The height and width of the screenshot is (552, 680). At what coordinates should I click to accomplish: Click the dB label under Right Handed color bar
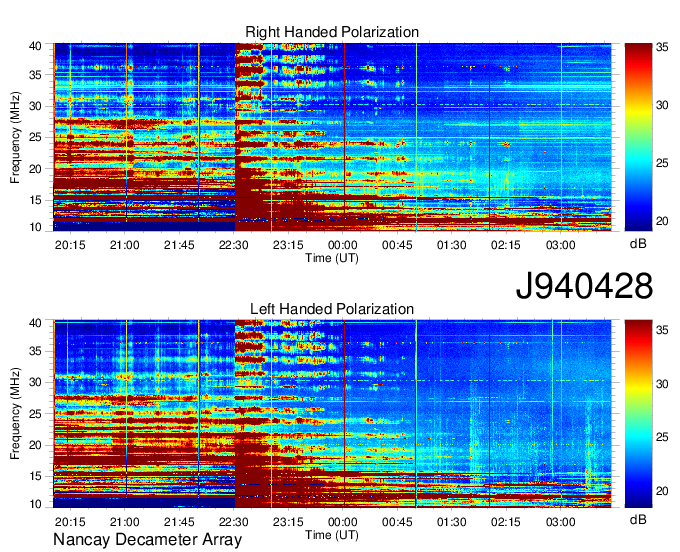tap(638, 244)
